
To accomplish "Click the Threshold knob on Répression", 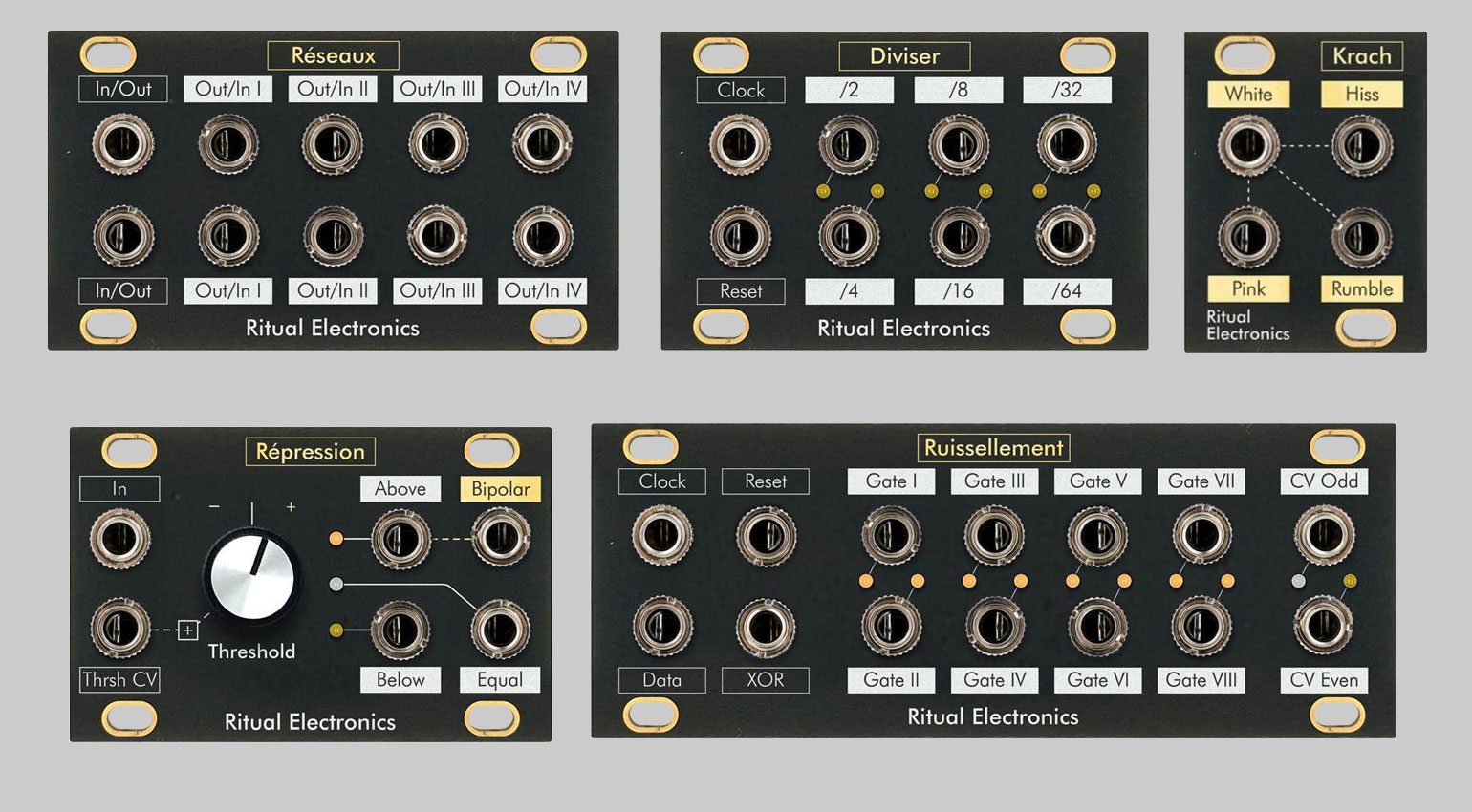I will point(251,576).
